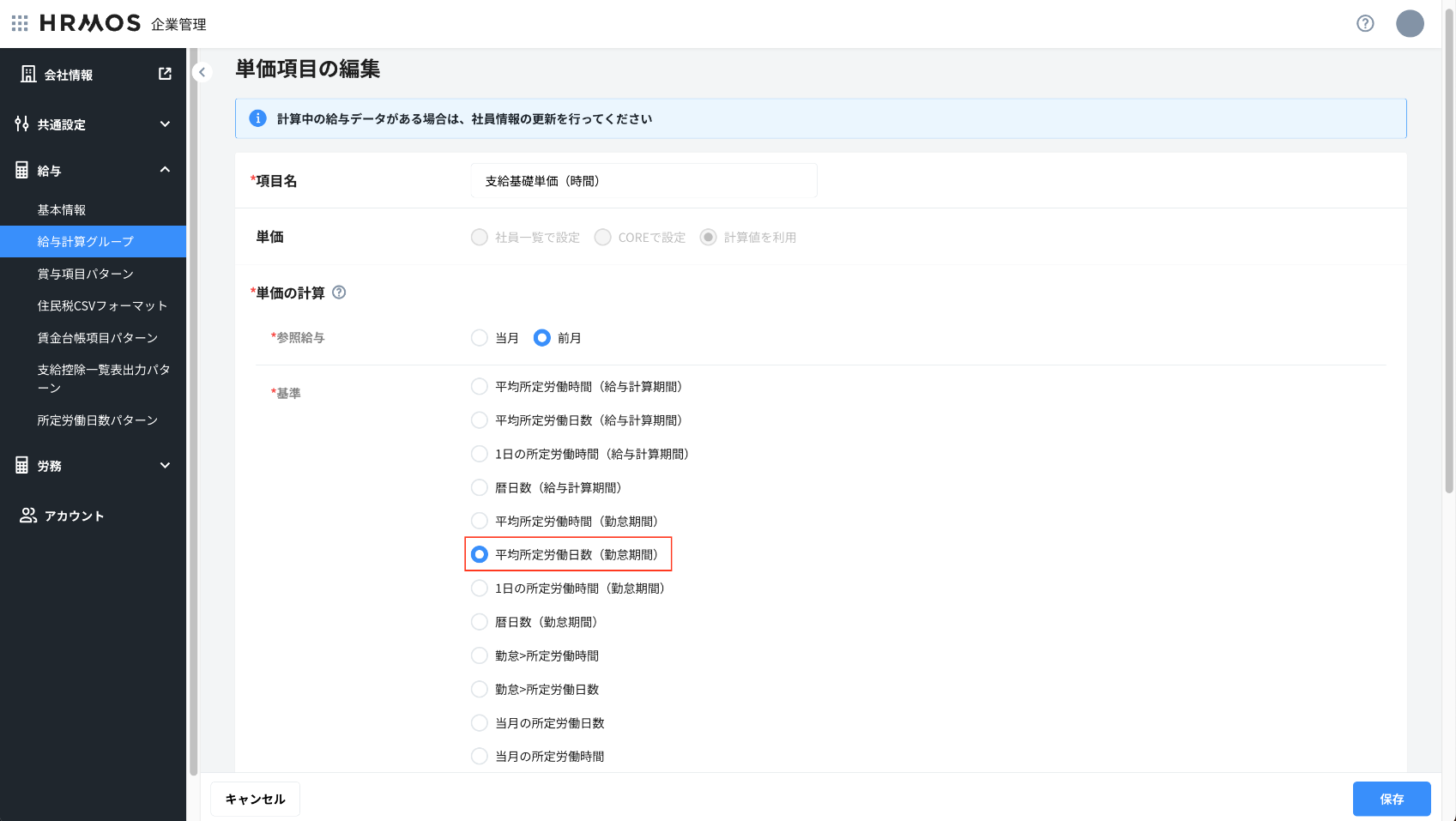The width and height of the screenshot is (1456, 821).
Task: Click the アカウント people icon
Action: (28, 516)
